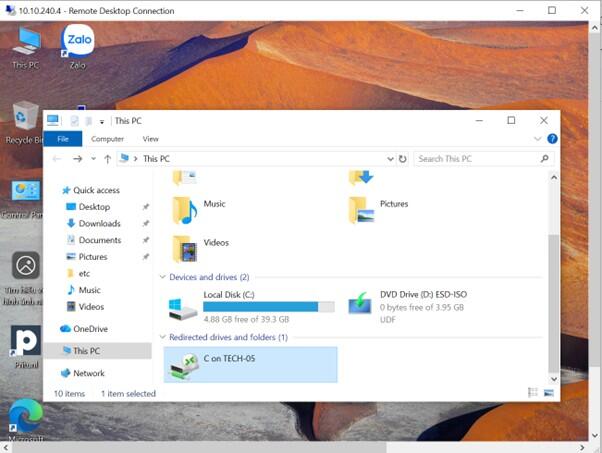Open the Computer ribbon tab
Viewport: 602px width, 453px height.
(107, 139)
